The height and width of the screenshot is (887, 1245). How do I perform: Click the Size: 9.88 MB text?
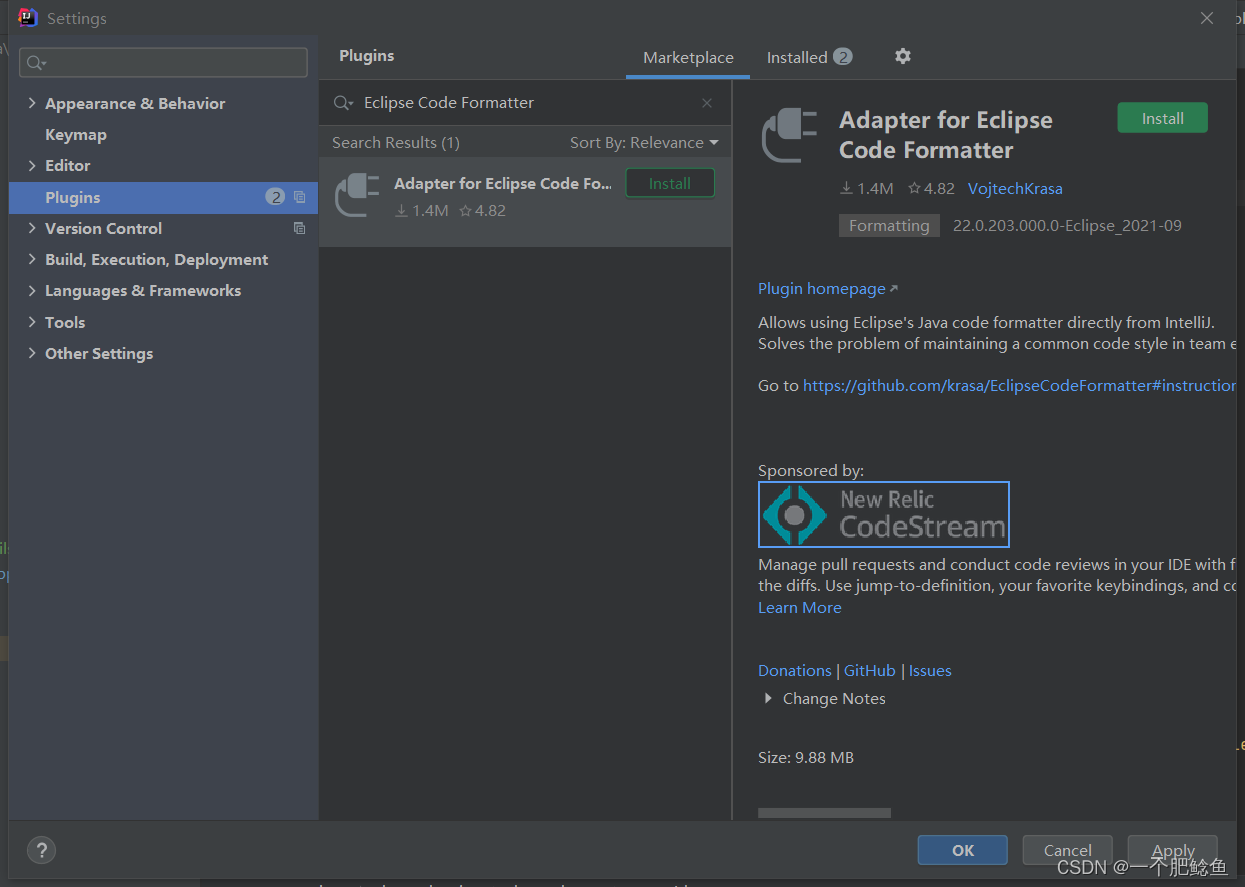click(x=806, y=757)
